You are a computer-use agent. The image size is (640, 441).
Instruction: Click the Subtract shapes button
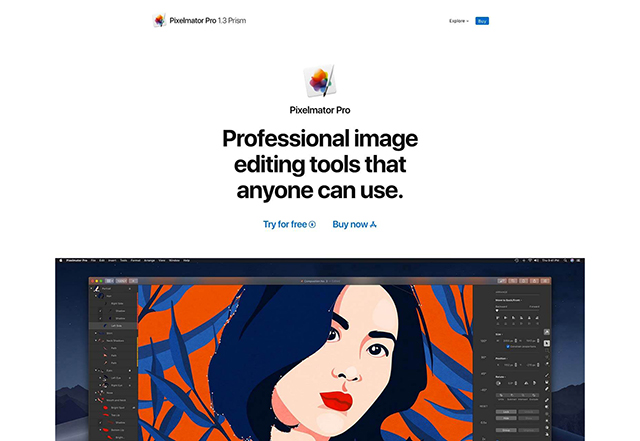coord(512,395)
